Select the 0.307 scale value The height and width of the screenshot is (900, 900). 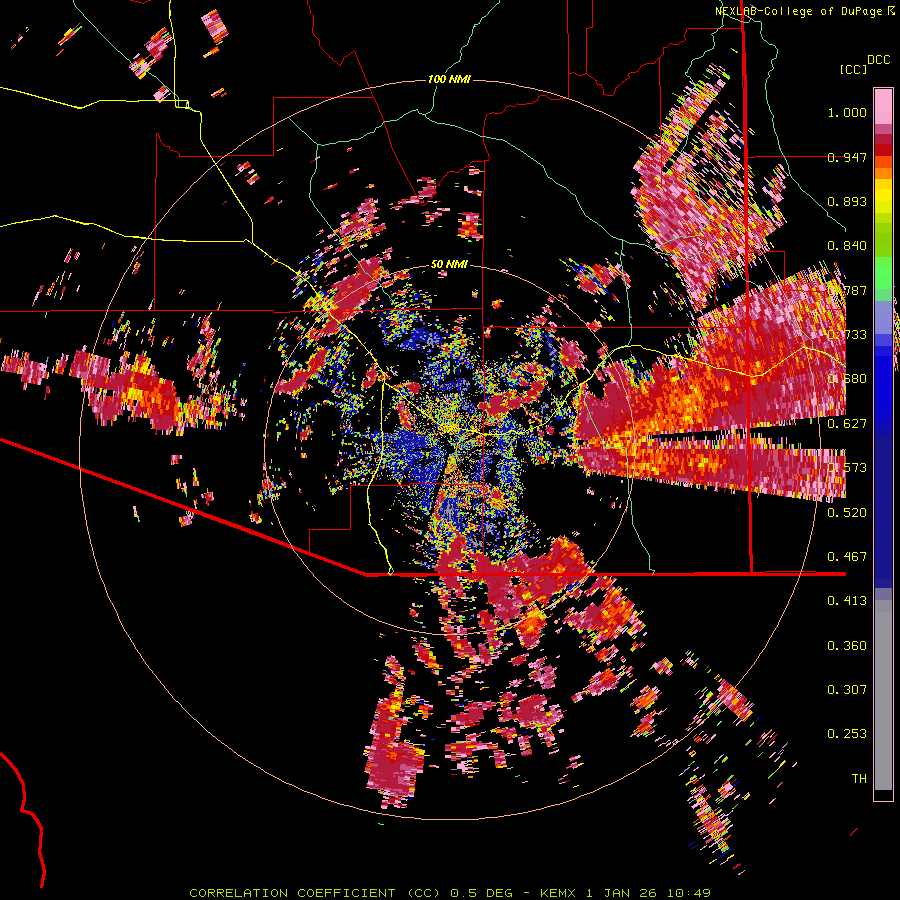[847, 689]
